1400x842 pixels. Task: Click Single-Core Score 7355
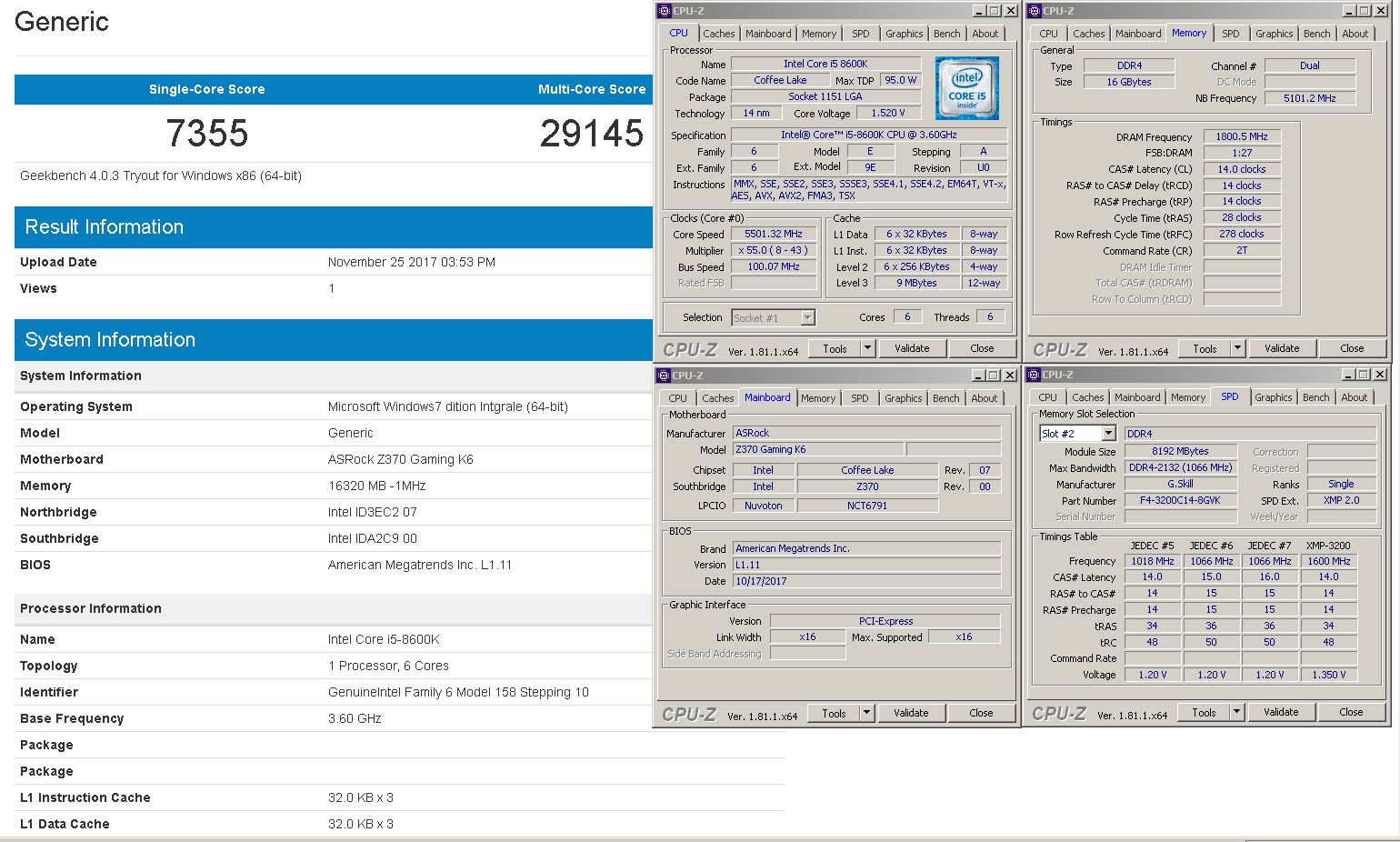pos(207,134)
